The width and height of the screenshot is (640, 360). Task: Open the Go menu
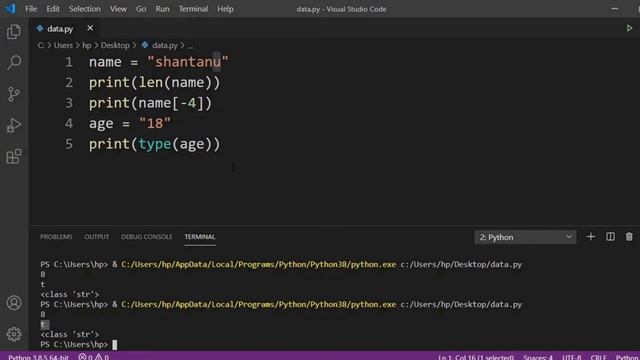[x=141, y=9]
